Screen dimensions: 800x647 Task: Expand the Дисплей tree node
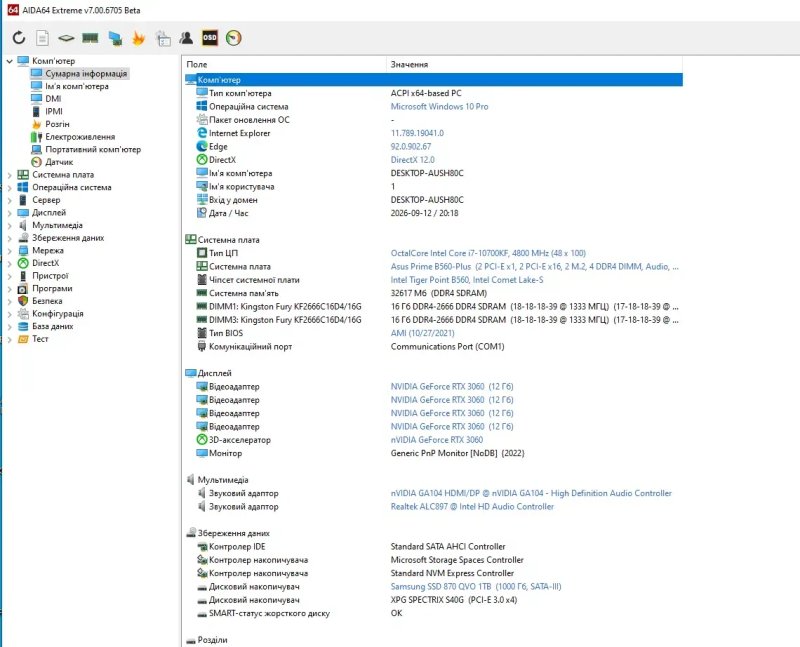(x=9, y=213)
